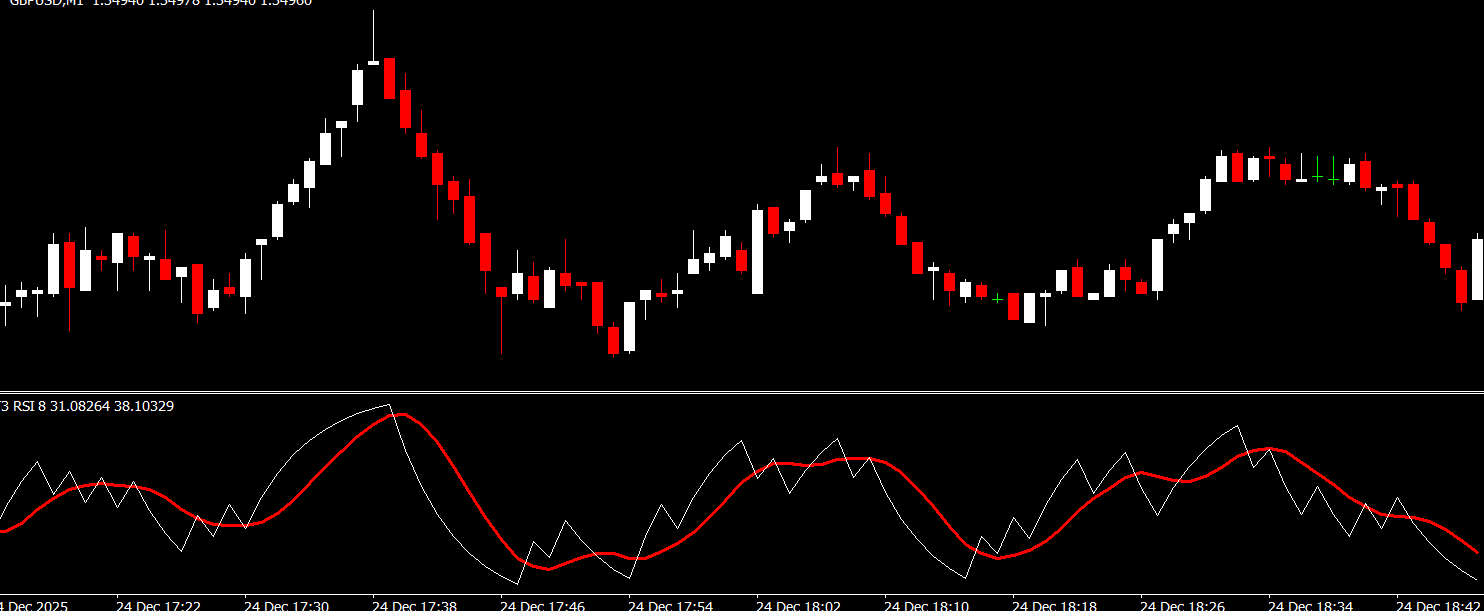Click the 24 Dec 18:34 time label
This screenshot has height=611, width=1484.
tap(1310, 605)
